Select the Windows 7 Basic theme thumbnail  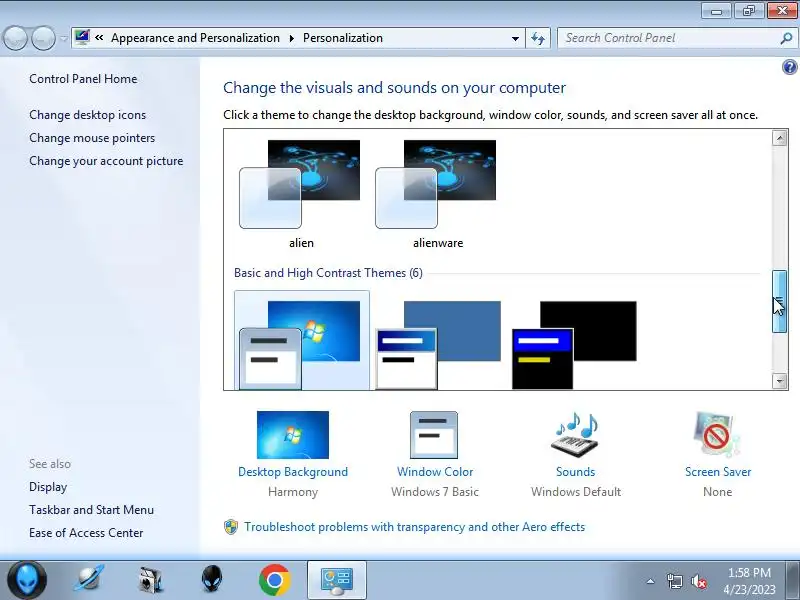(302, 341)
